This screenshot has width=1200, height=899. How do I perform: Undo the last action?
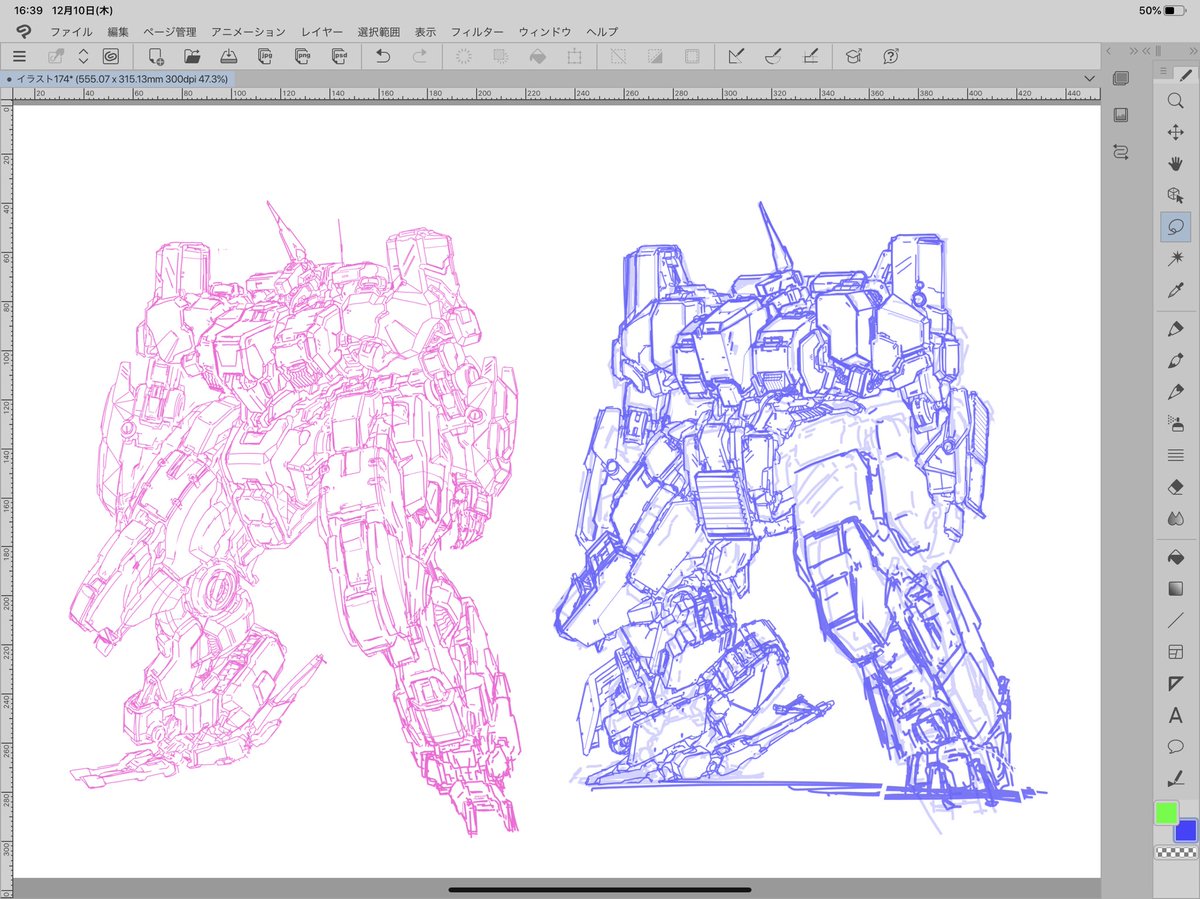pyautogui.click(x=383, y=57)
